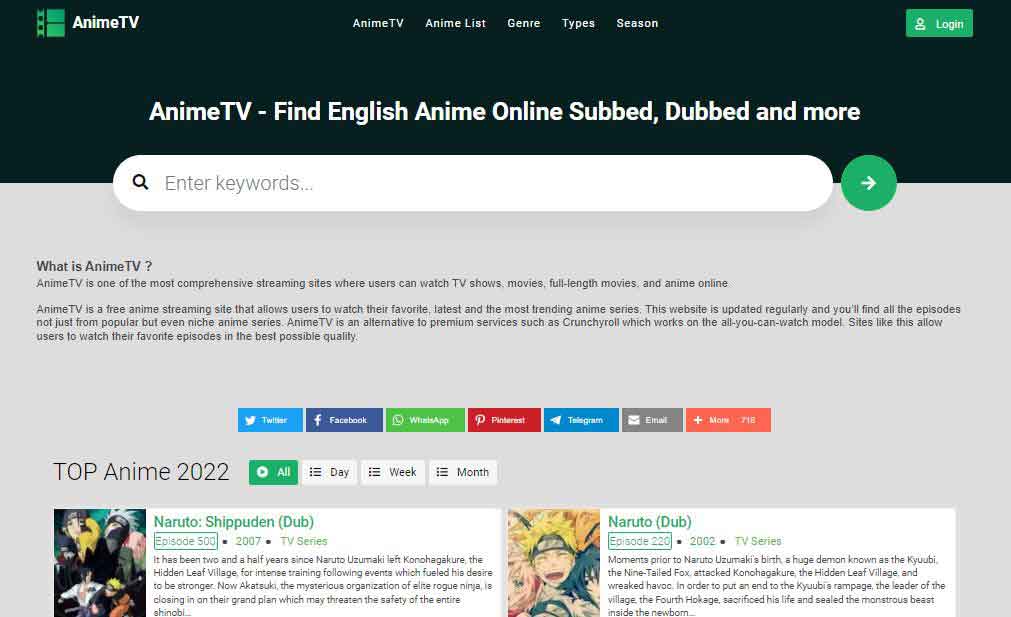
Task: Click the Login button
Action: point(938,23)
